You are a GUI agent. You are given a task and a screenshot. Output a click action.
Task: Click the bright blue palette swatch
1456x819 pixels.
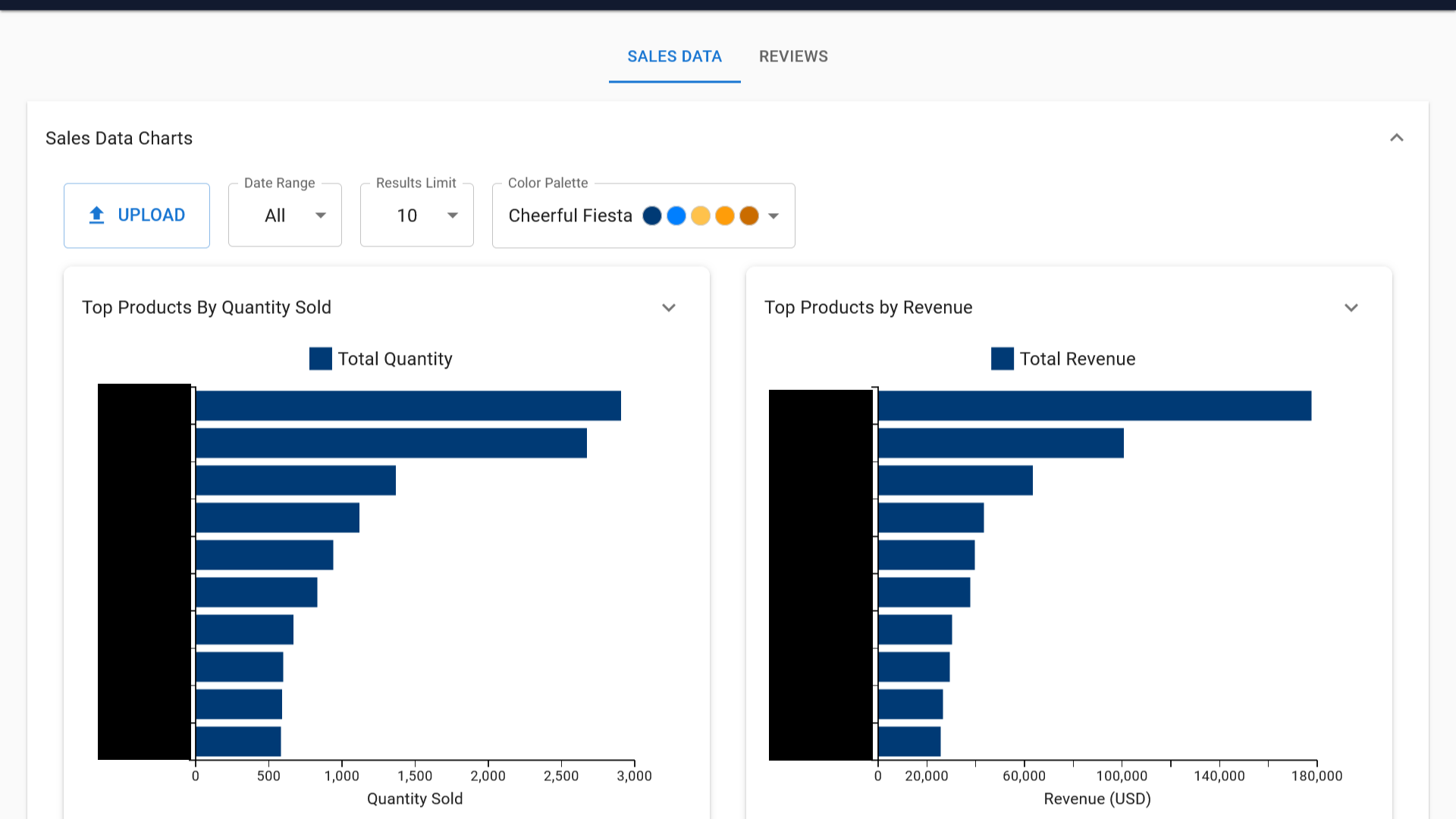point(676,216)
